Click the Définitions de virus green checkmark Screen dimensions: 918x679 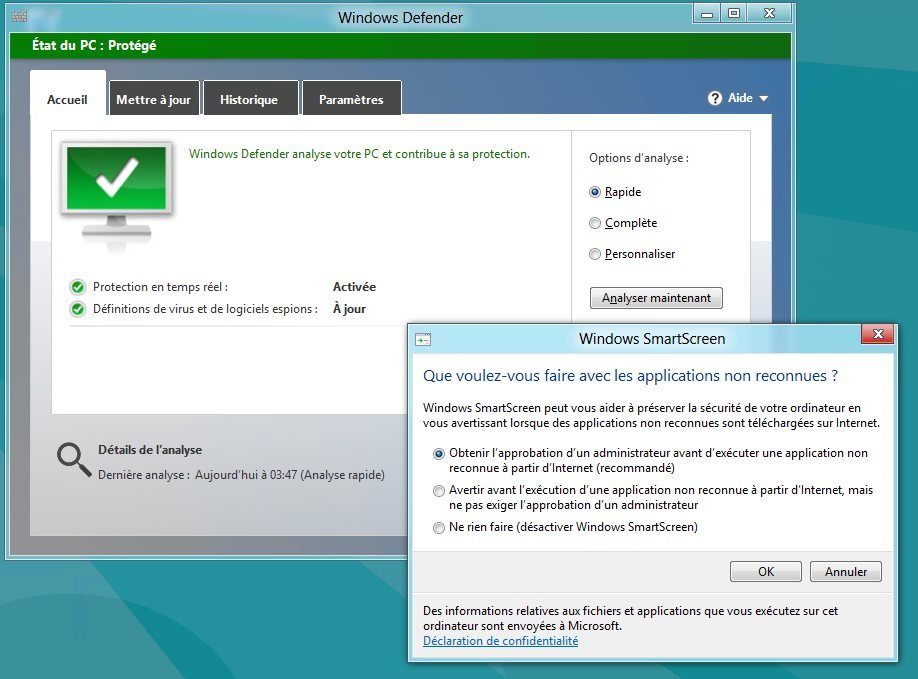click(x=77, y=309)
